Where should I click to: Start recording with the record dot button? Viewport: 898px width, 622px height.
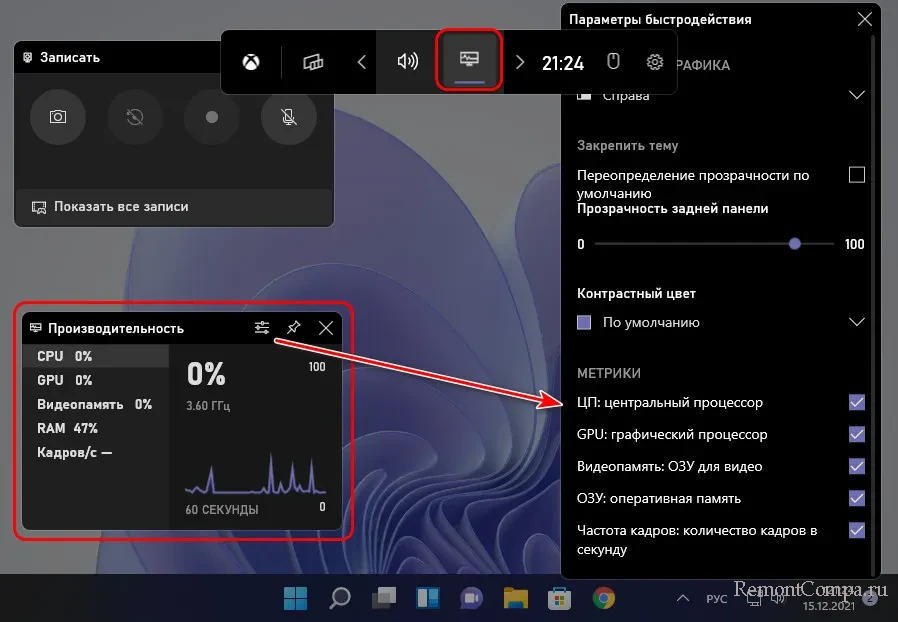click(212, 117)
